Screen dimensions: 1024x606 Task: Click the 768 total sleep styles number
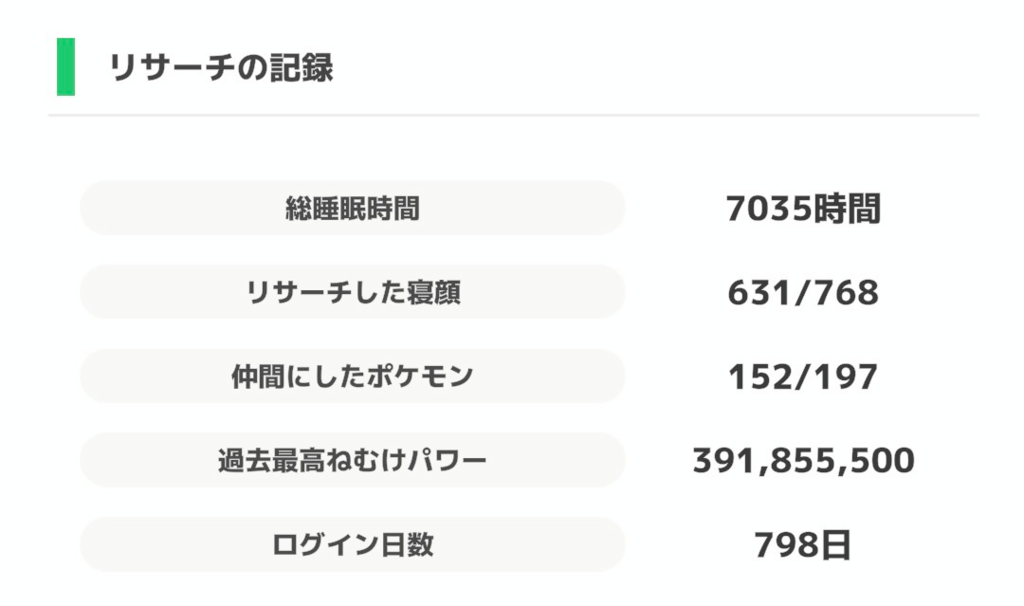848,293
